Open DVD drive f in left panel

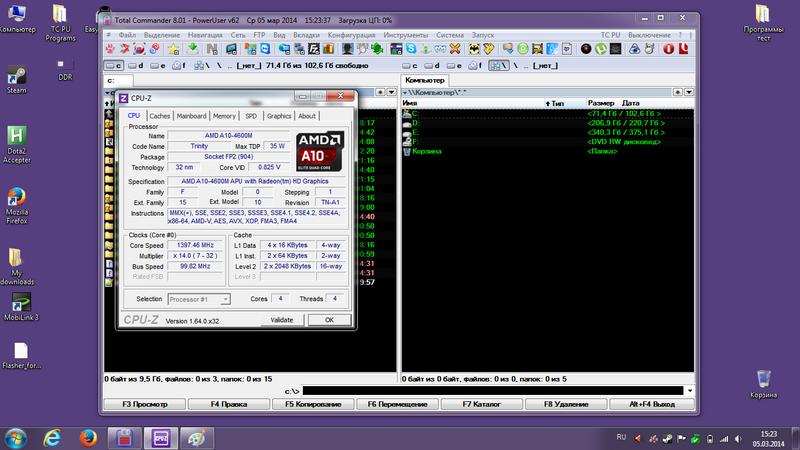179,66
